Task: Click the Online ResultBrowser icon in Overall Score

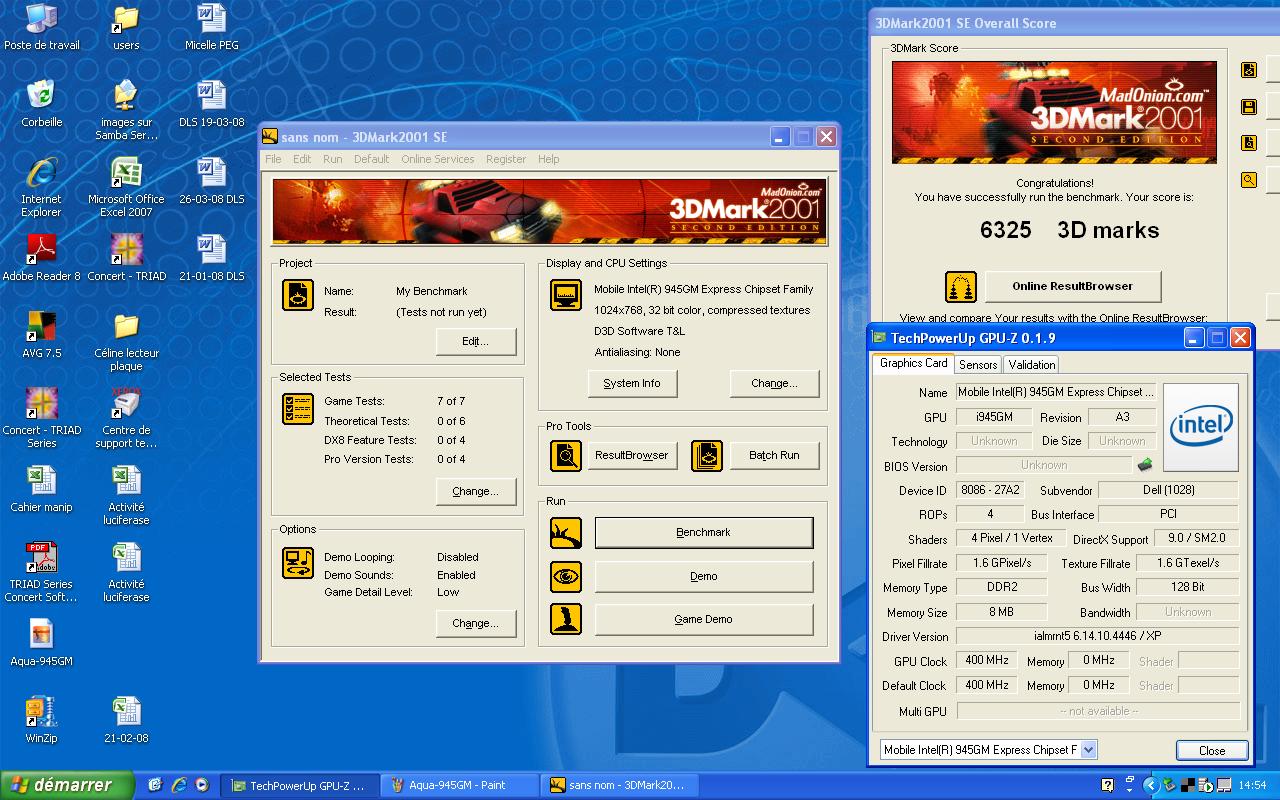Action: point(961,287)
